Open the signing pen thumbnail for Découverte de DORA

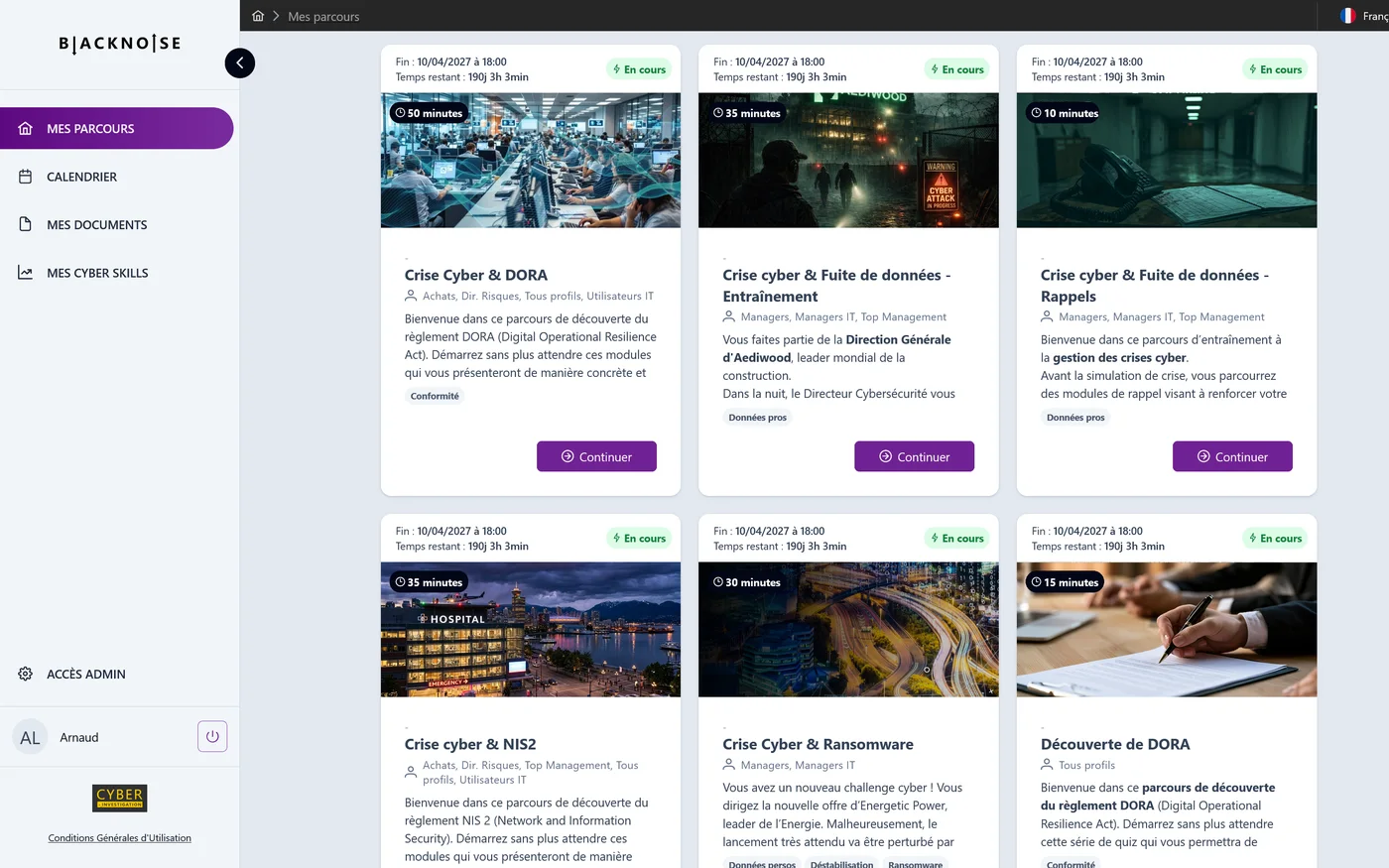click(x=1167, y=630)
